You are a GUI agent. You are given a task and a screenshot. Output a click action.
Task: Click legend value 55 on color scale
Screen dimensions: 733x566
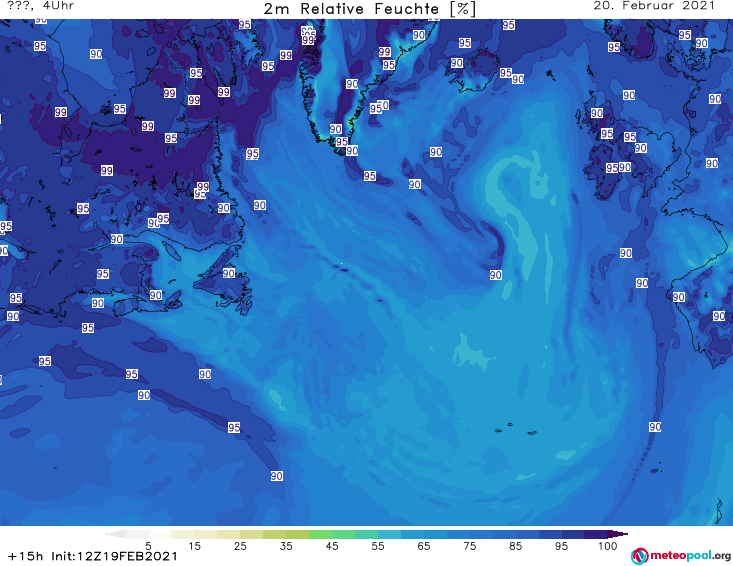378,546
